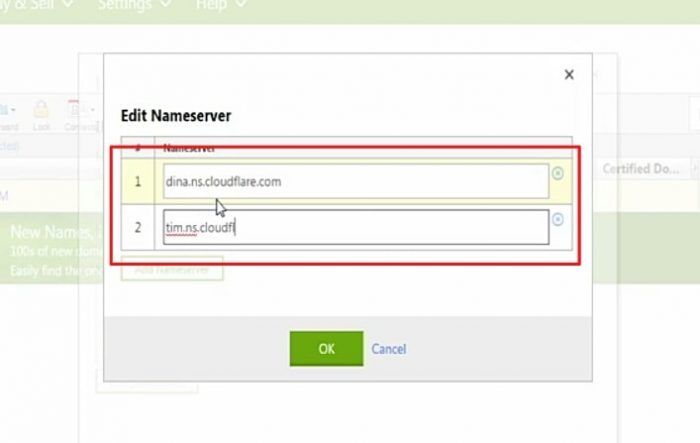
Task: Select row number 1 cell
Action: [138, 181]
